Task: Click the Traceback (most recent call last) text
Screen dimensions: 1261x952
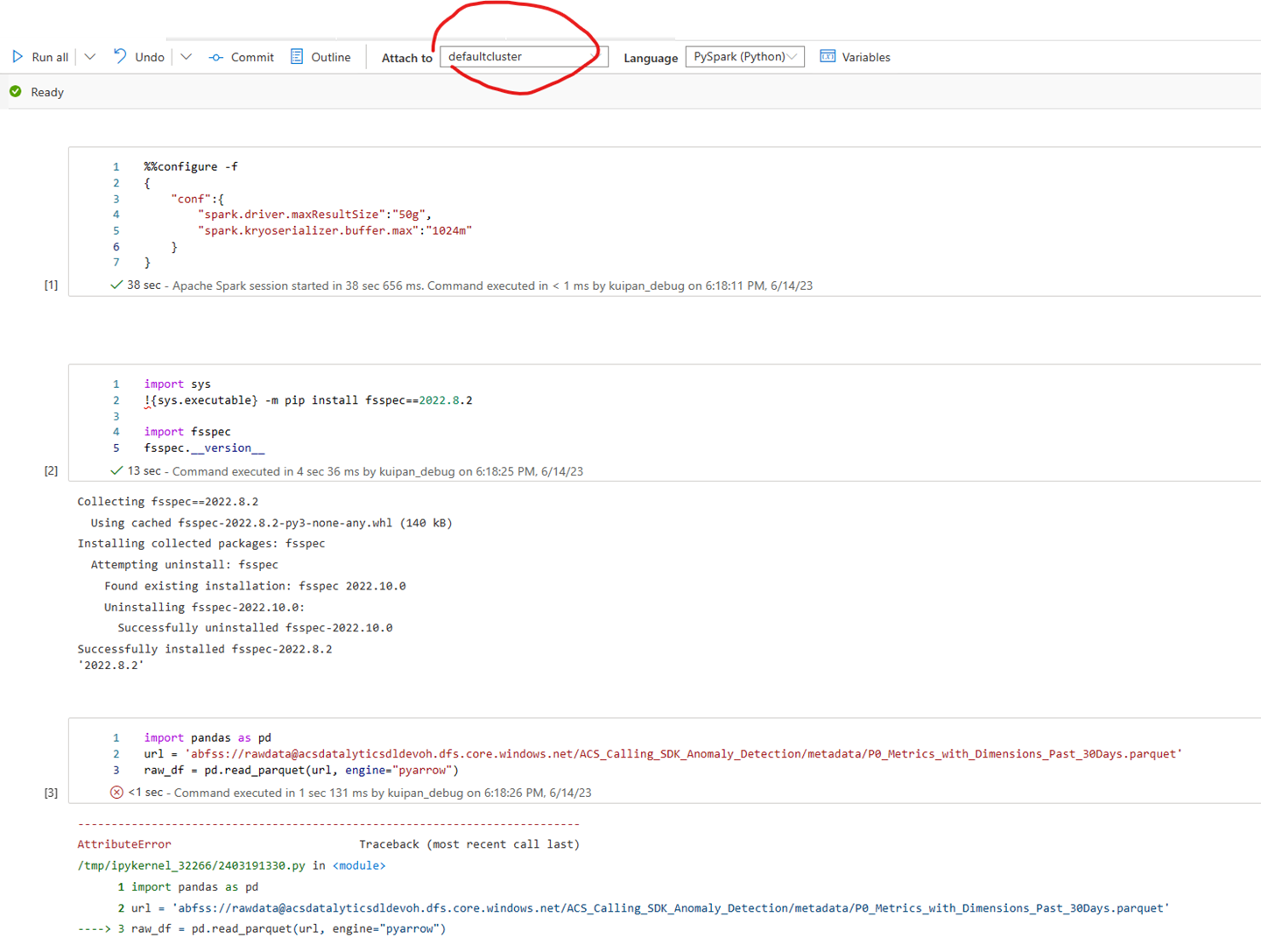Action: [x=469, y=844]
